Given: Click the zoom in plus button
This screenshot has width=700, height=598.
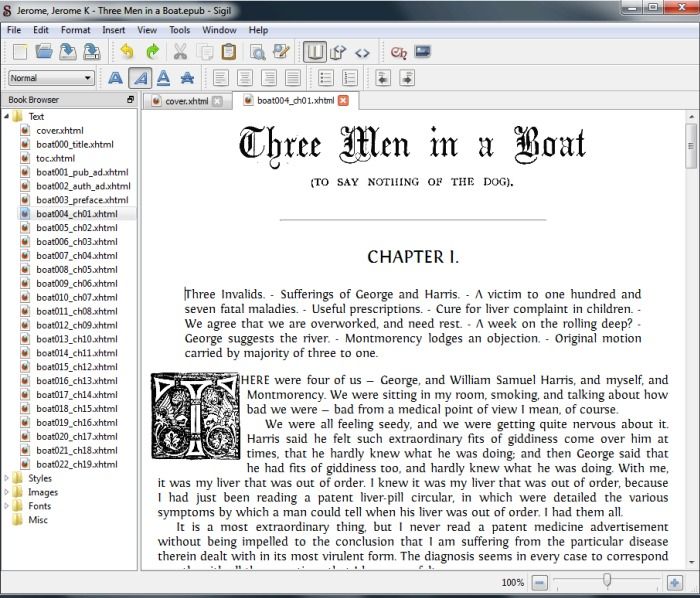Looking at the screenshot, I should tap(675, 582).
